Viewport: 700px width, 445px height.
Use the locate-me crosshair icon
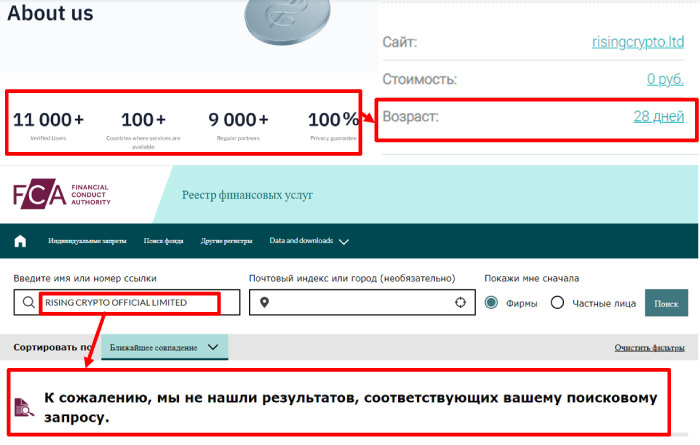tap(460, 303)
